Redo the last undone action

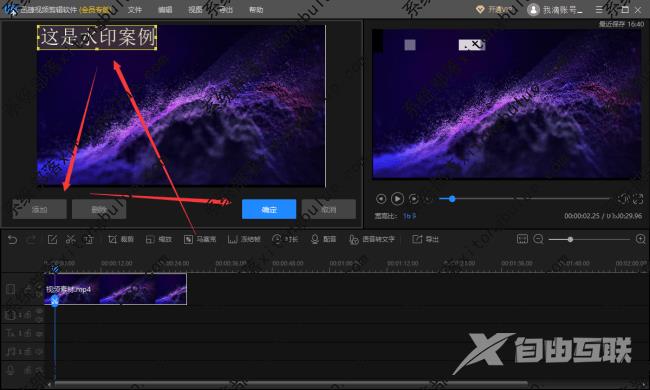(31, 240)
